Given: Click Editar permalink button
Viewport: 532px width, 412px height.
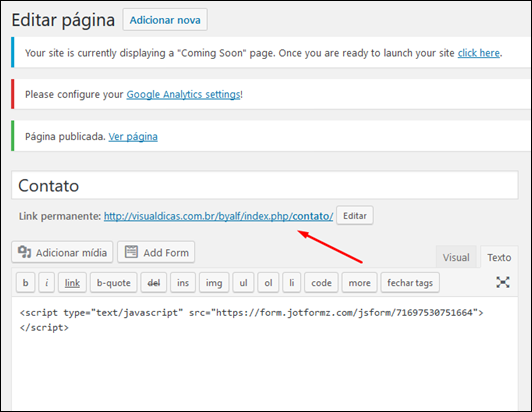Looking at the screenshot, I should point(355,216).
